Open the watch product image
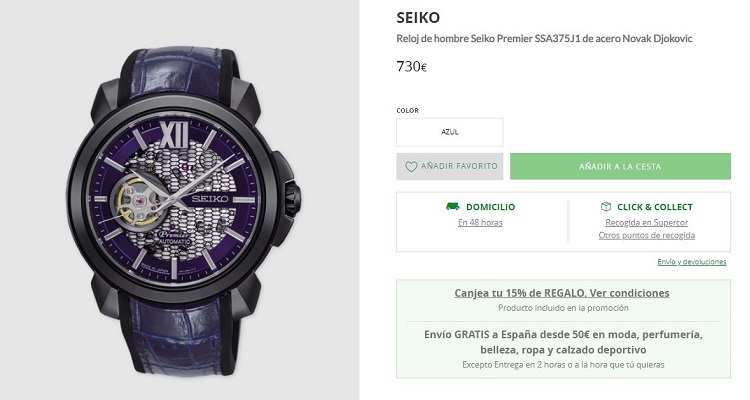 click(x=180, y=200)
